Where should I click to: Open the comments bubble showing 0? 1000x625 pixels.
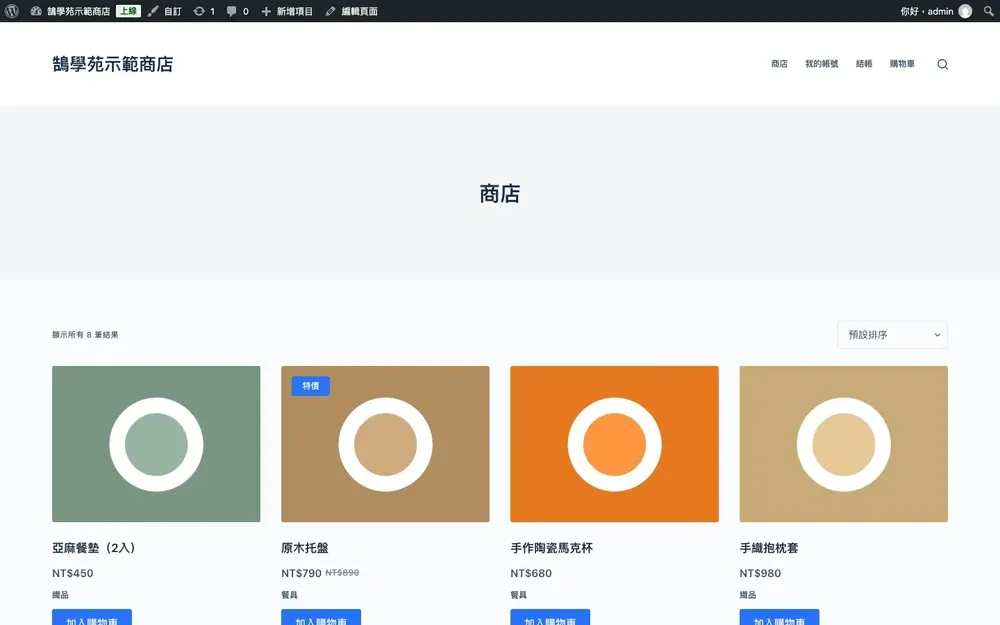(237, 11)
